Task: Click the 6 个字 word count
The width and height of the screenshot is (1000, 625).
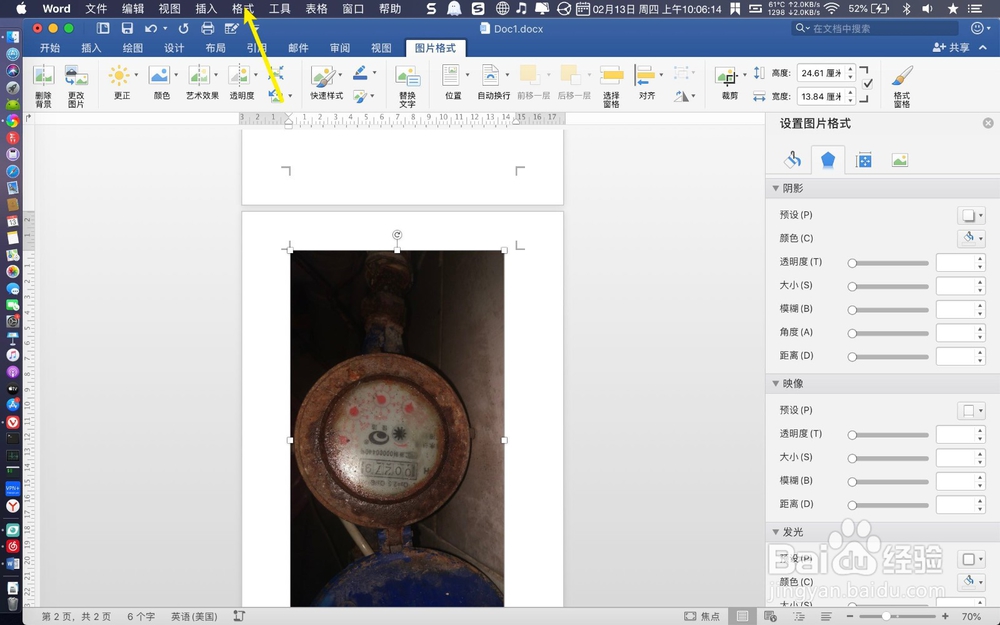Action: coord(141,616)
